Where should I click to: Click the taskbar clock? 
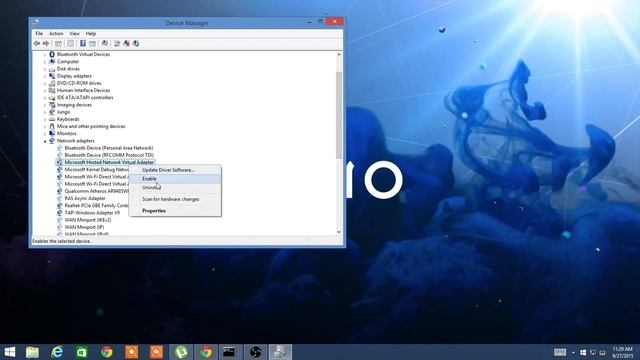coord(622,352)
